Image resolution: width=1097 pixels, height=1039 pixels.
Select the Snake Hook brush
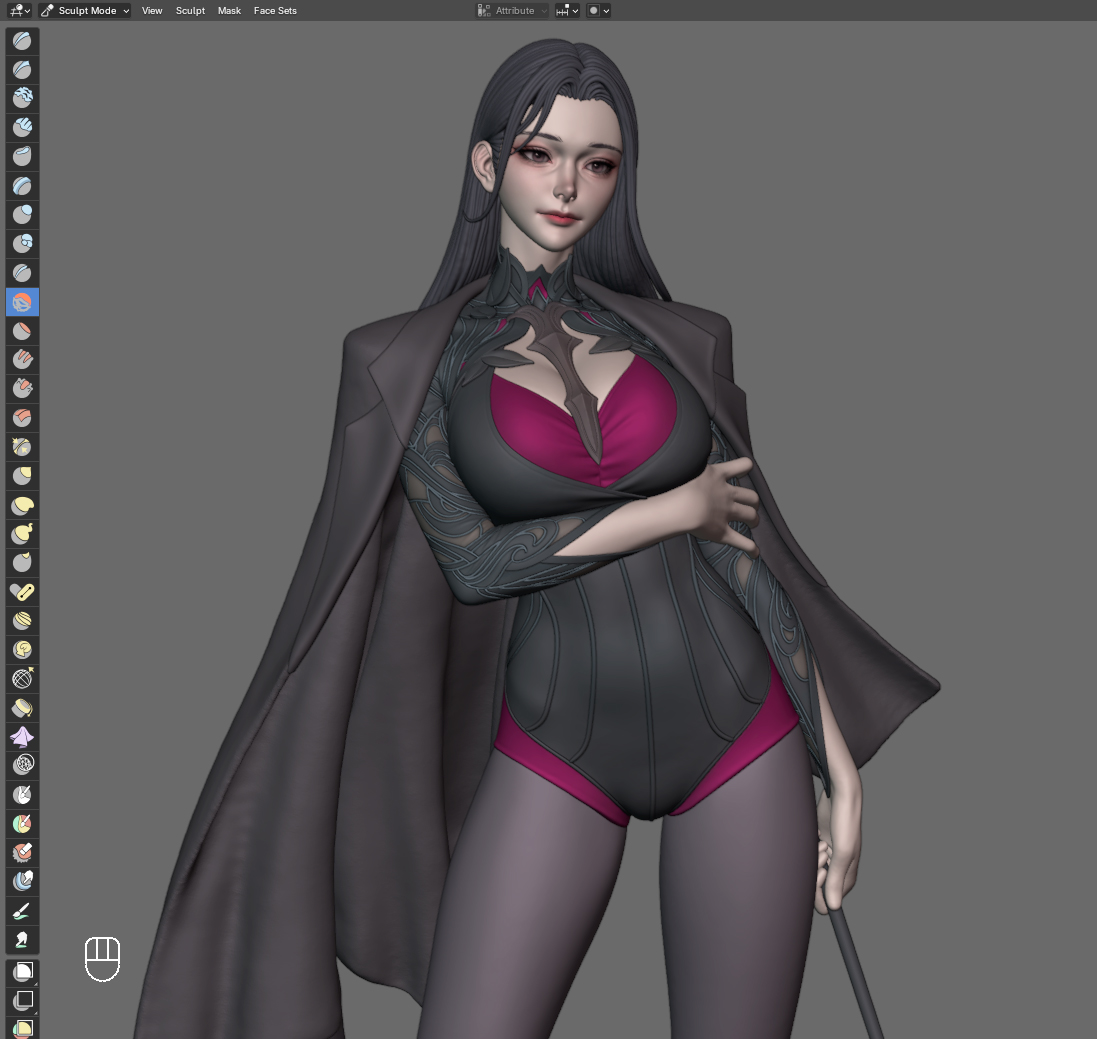[x=22, y=534]
